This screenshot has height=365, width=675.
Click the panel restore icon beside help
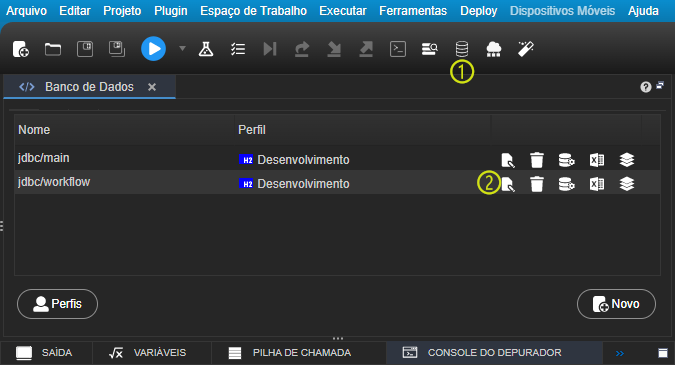click(x=660, y=85)
